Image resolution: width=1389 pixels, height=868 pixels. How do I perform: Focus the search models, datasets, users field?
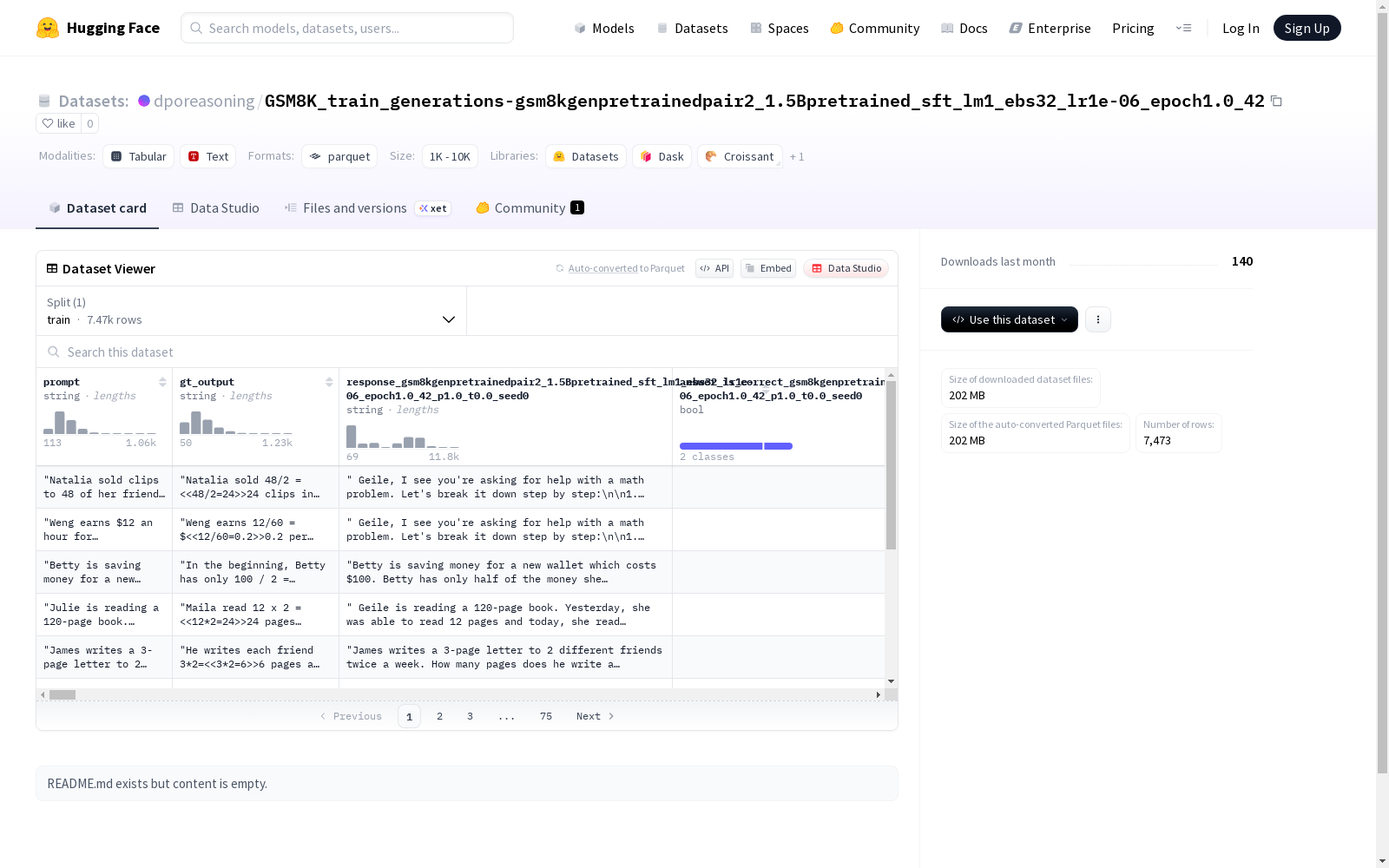coord(347,28)
